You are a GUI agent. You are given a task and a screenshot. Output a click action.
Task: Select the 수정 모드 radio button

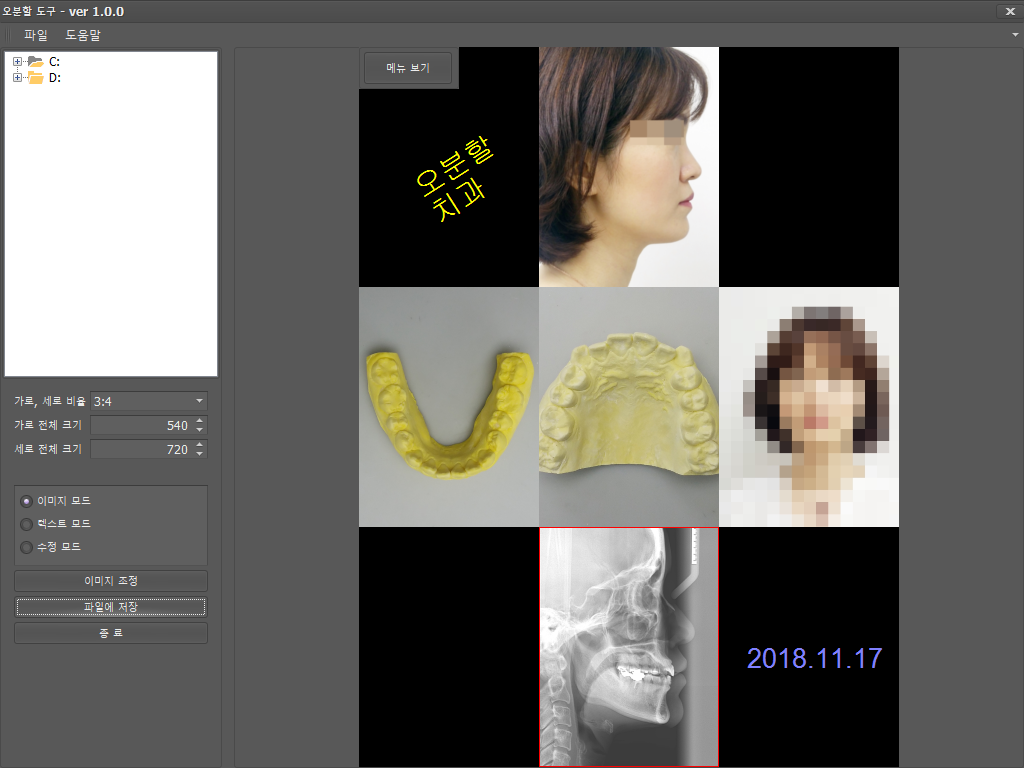coord(26,547)
